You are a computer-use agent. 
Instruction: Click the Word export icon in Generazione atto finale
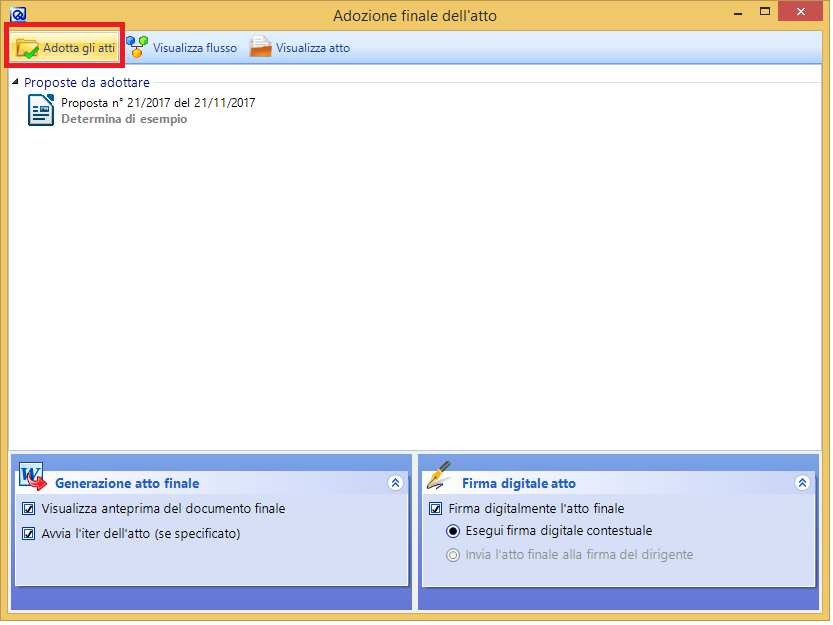32,475
